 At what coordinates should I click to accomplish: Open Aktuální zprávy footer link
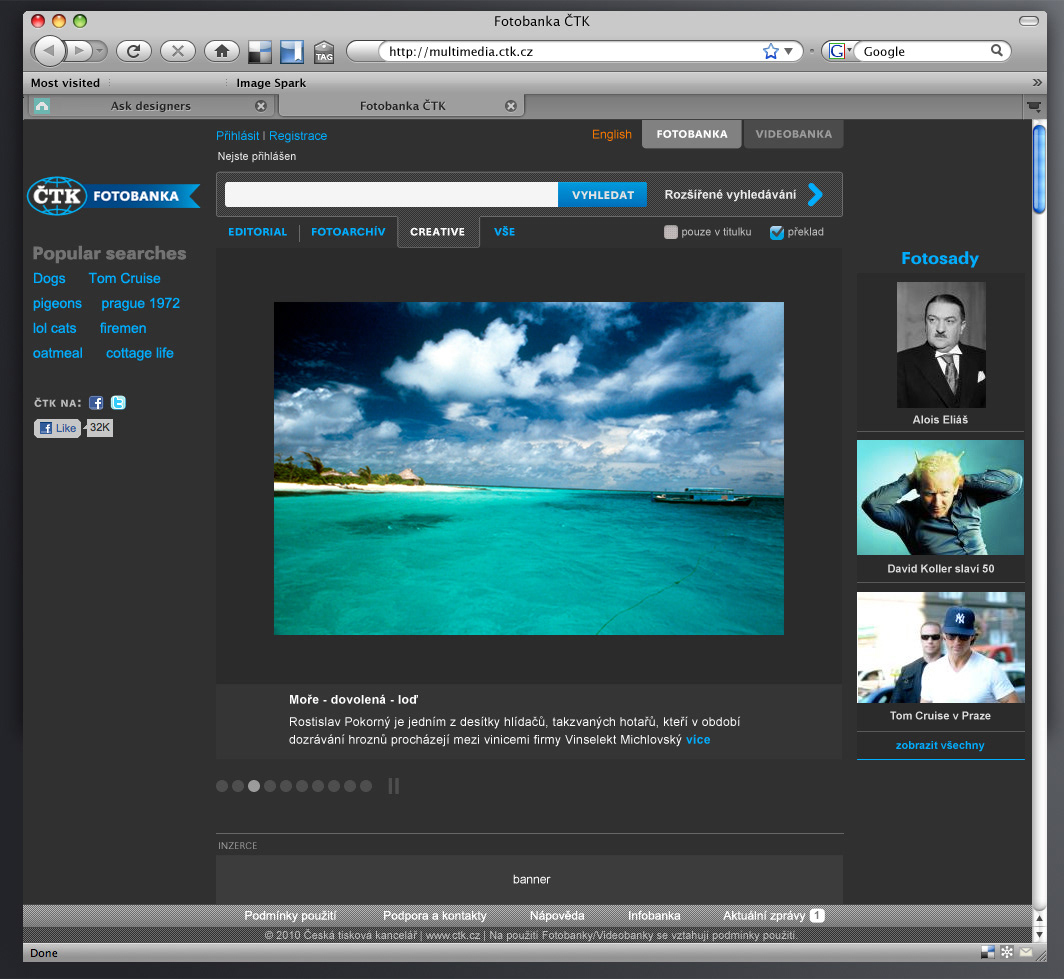point(764,915)
